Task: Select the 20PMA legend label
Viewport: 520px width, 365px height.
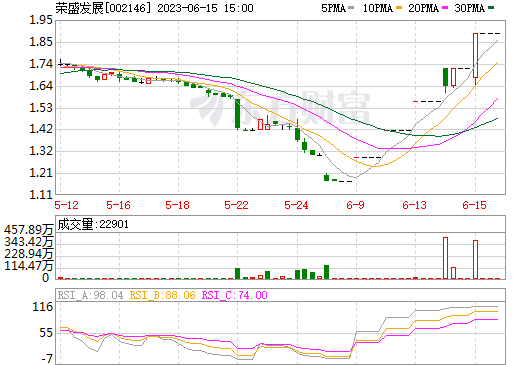Action: point(423,8)
